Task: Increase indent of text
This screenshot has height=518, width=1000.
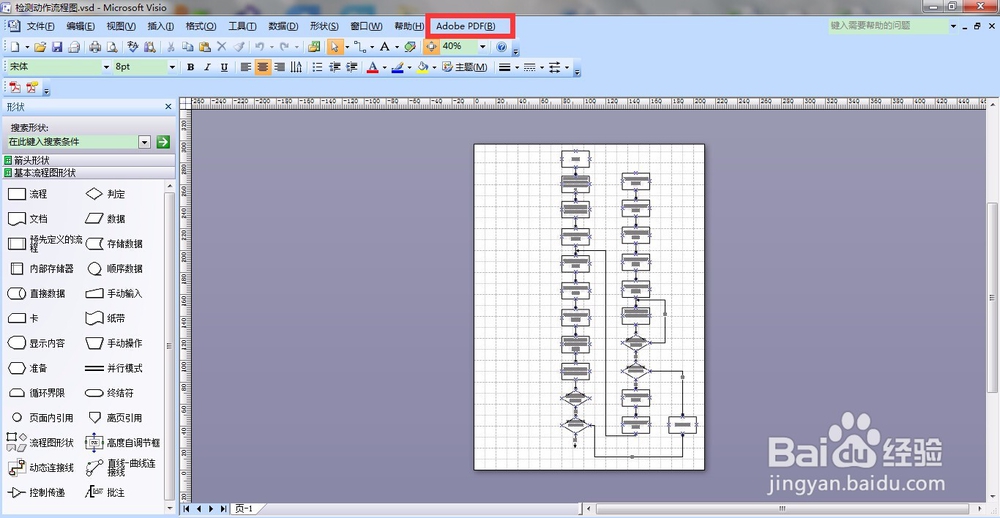Action: pos(351,67)
